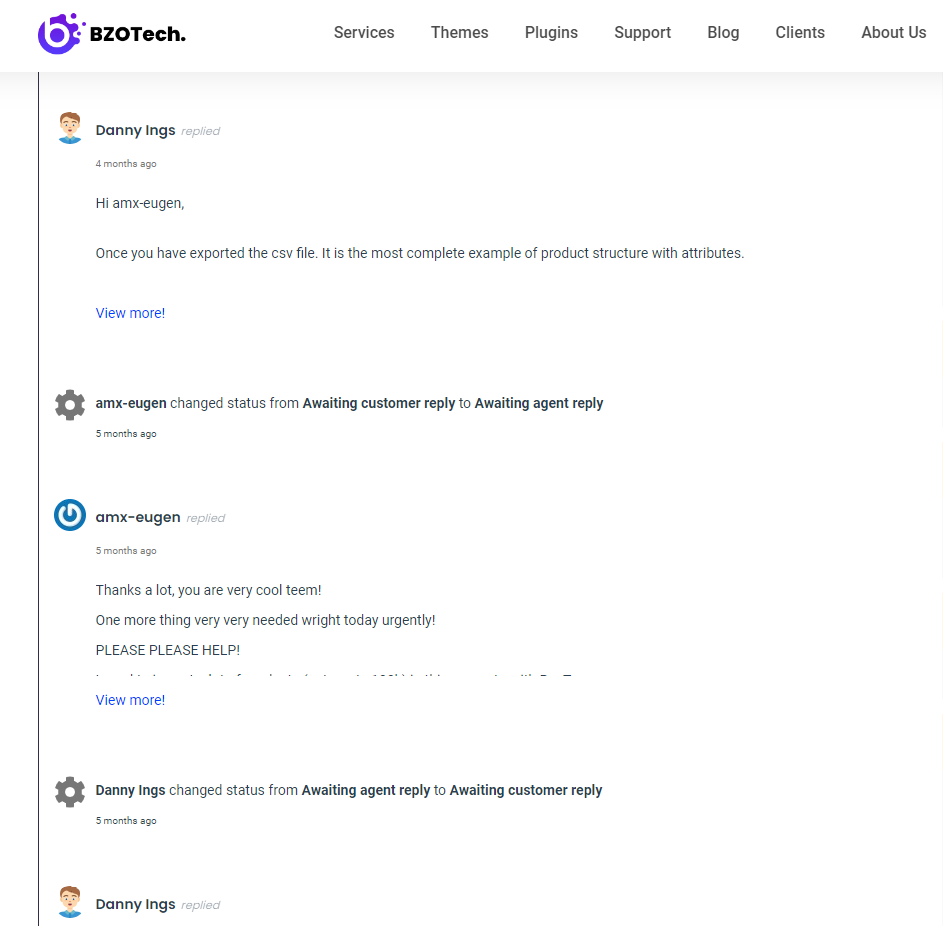Viewport: 943px width, 926px height.
Task: Open the Support navigation item
Action: tap(642, 32)
